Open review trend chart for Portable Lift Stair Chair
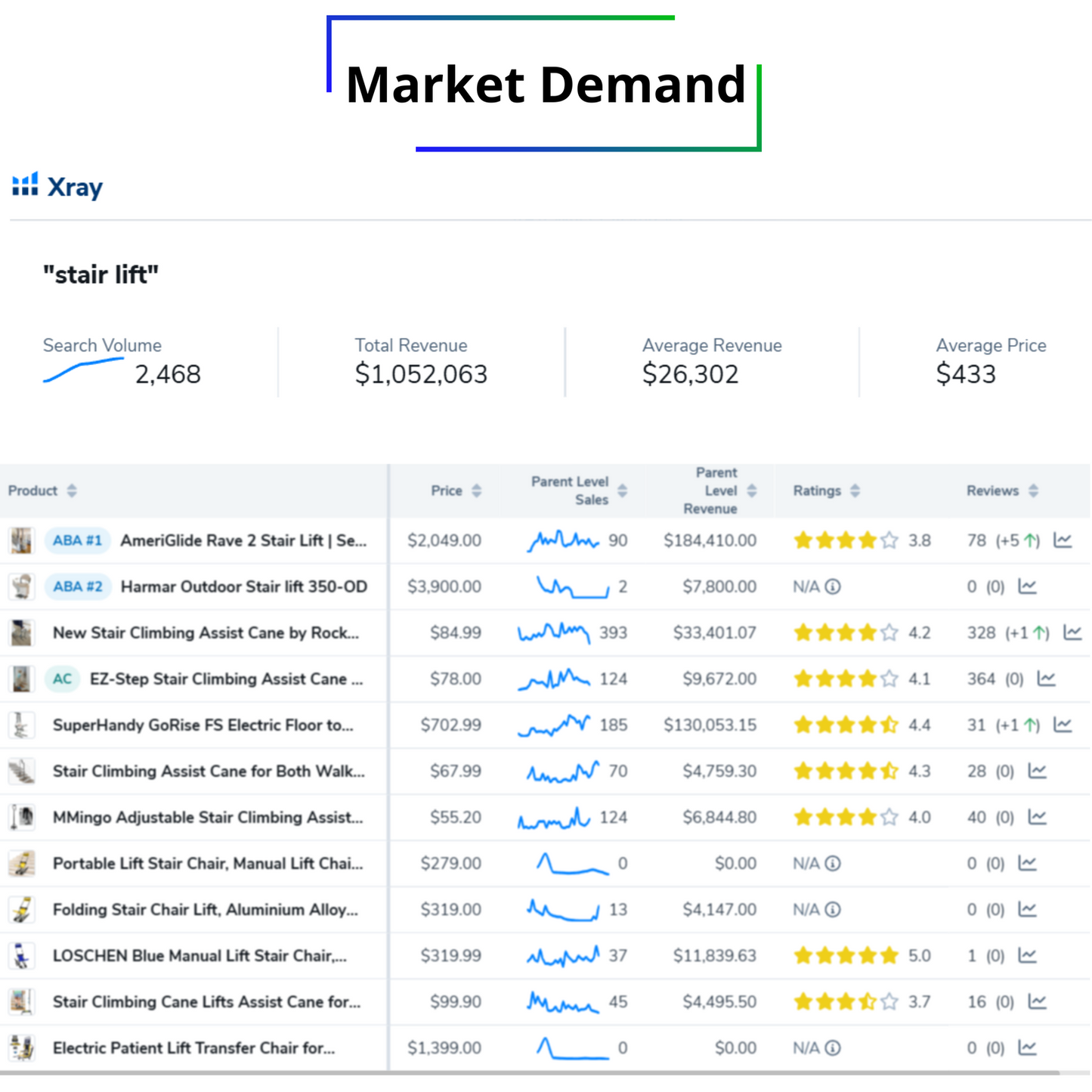 (1027, 863)
